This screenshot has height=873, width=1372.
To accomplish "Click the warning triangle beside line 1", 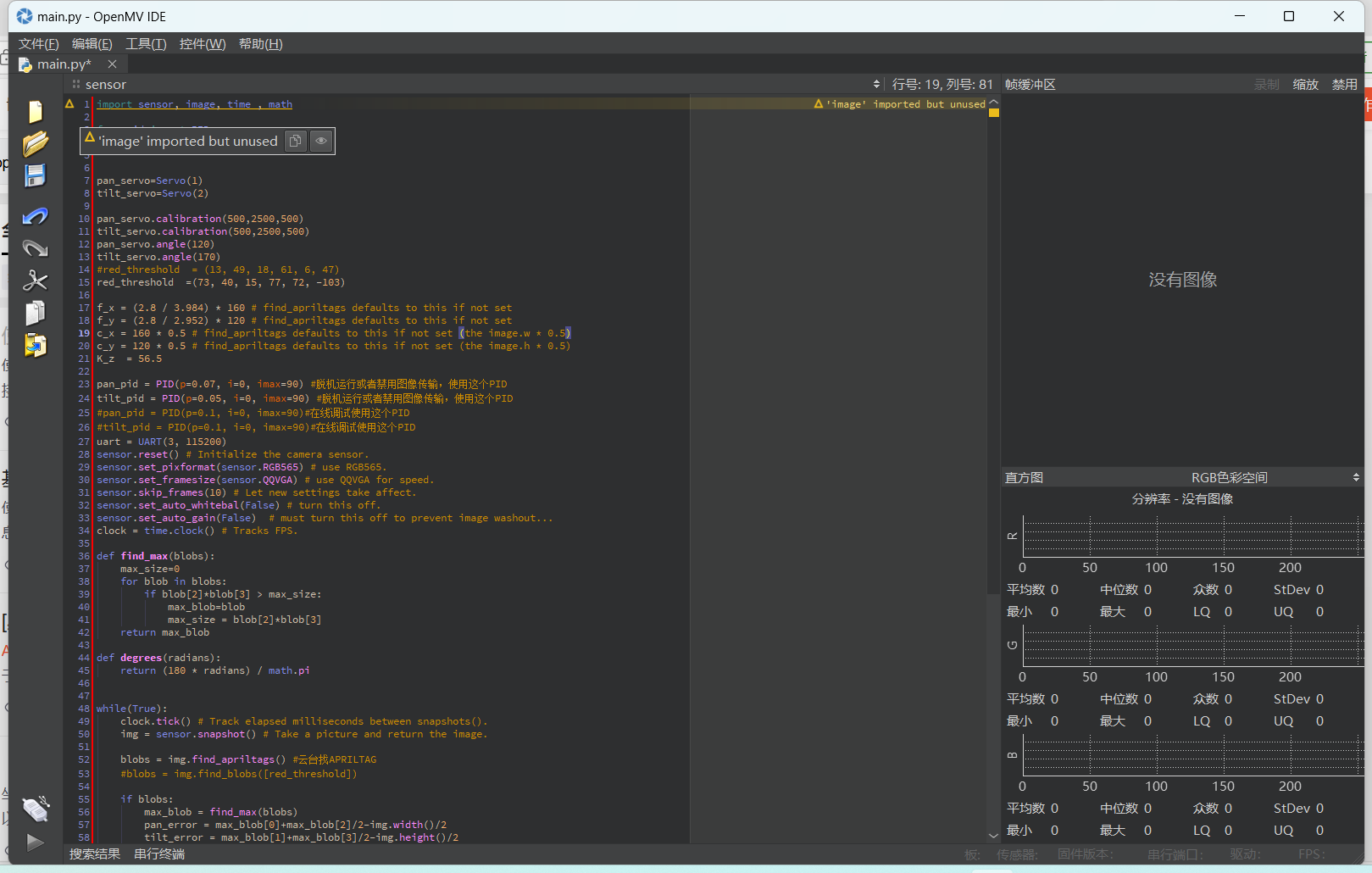I will [70, 104].
